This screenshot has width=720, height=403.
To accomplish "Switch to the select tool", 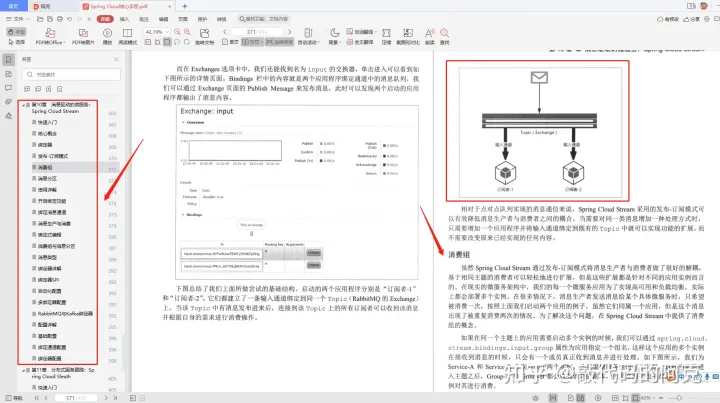I will click(17, 42).
